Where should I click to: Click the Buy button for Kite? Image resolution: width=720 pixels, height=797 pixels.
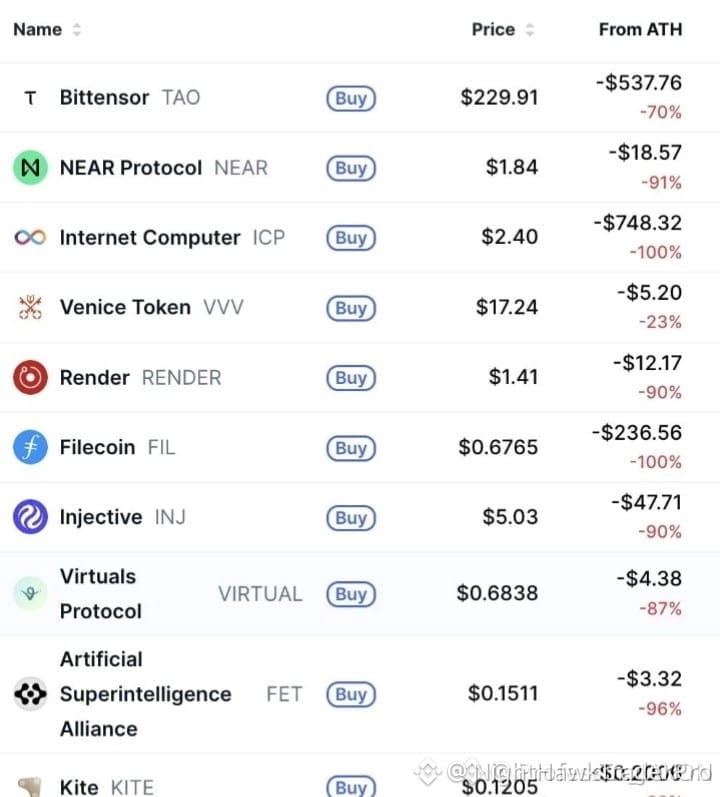click(351, 787)
